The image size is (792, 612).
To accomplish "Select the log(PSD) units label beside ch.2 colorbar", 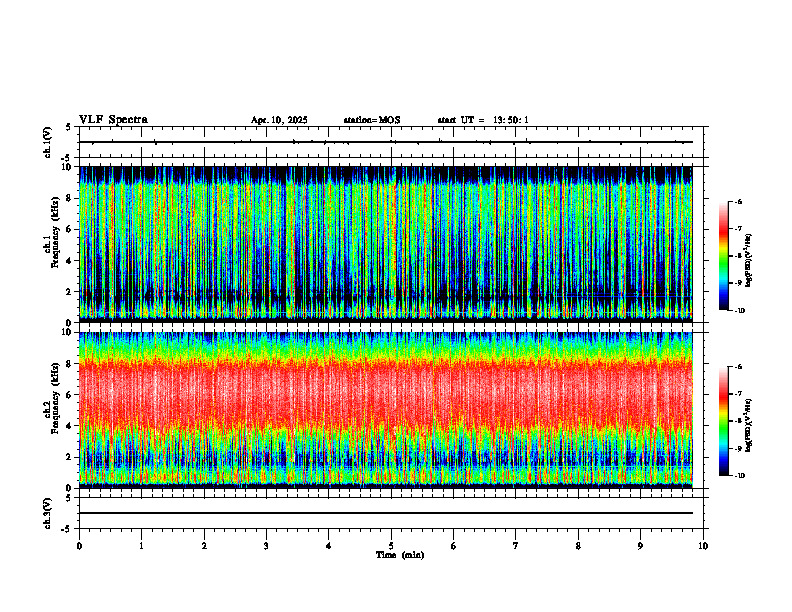I will 749,425.
